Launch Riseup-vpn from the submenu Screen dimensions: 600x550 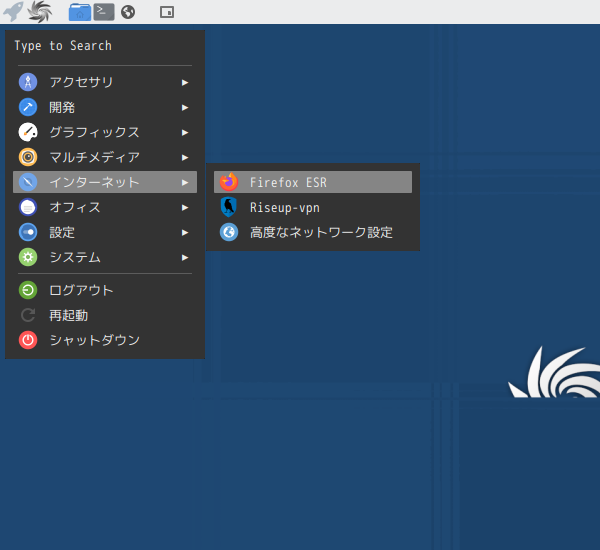(313, 207)
